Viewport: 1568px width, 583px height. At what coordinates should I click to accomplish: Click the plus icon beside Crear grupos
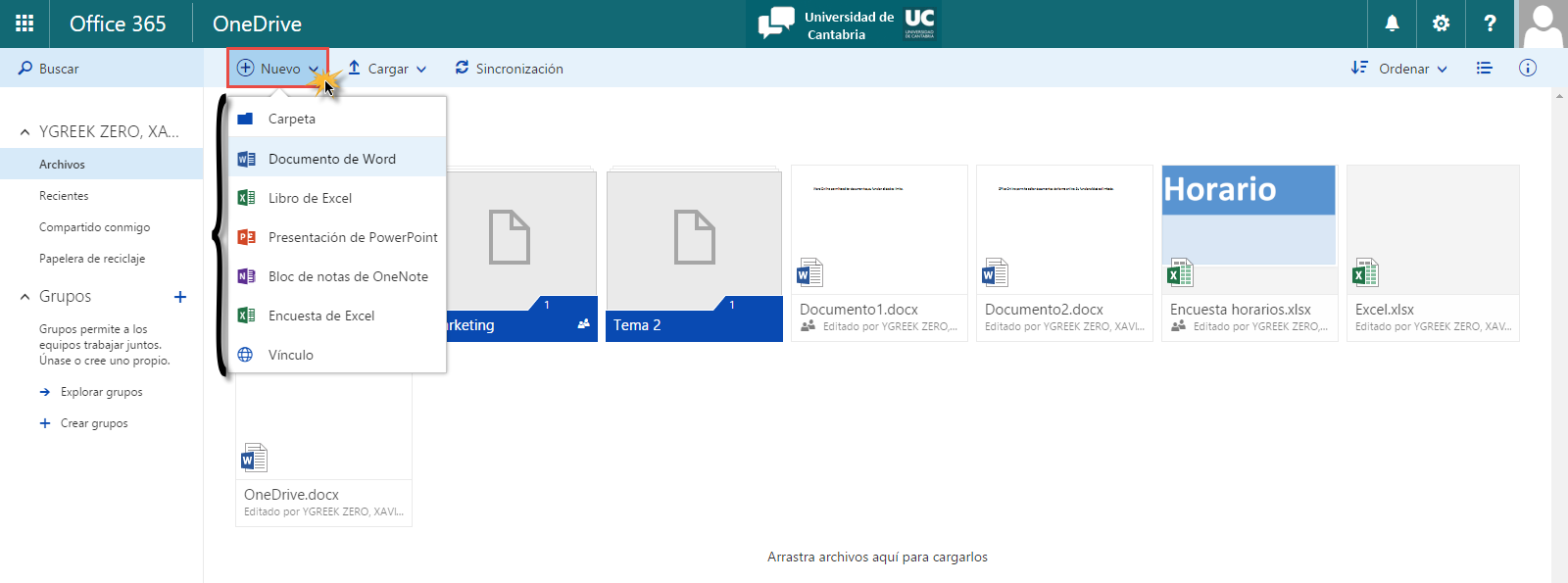point(45,423)
